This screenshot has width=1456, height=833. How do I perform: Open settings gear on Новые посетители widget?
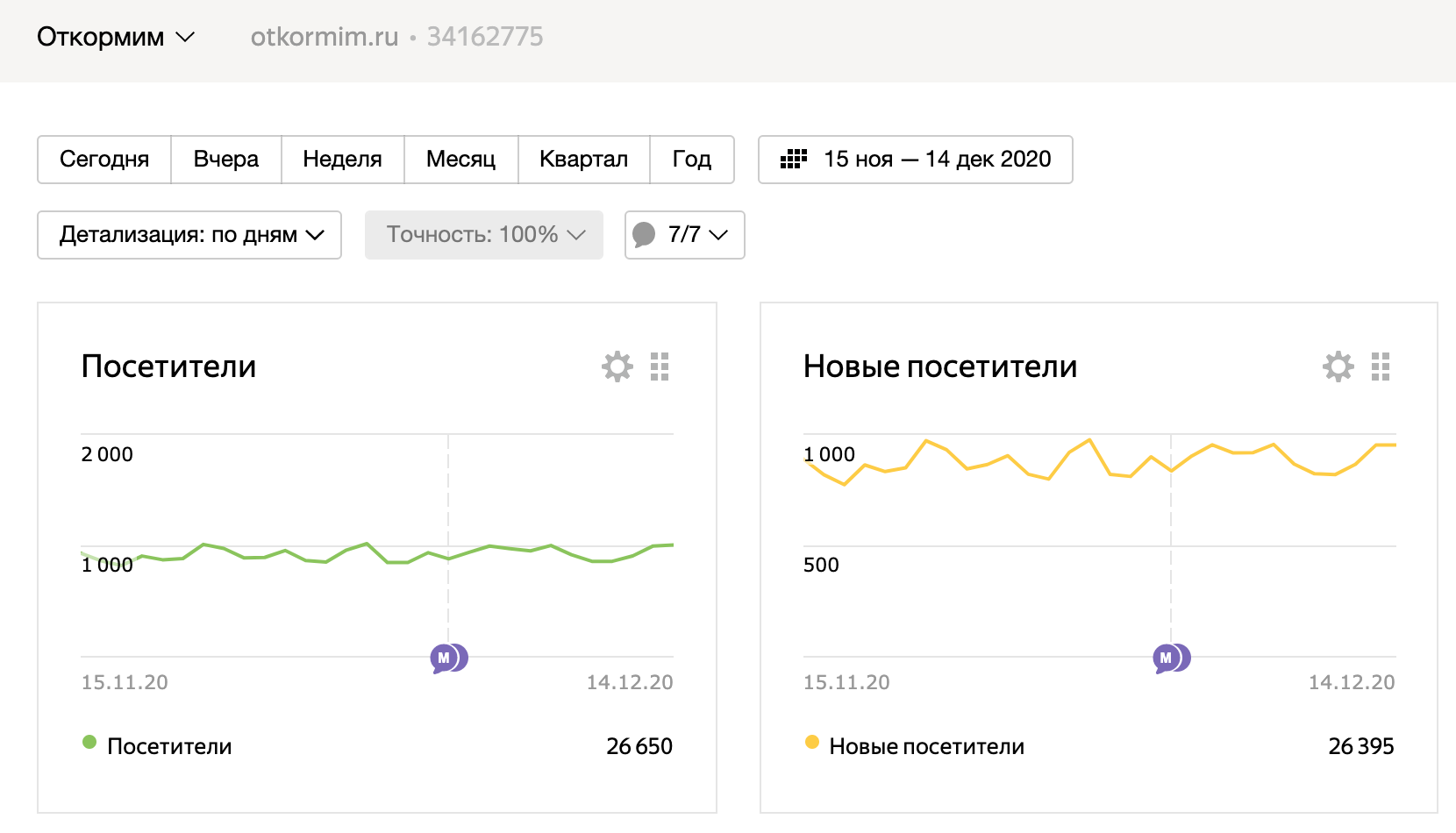click(1338, 367)
